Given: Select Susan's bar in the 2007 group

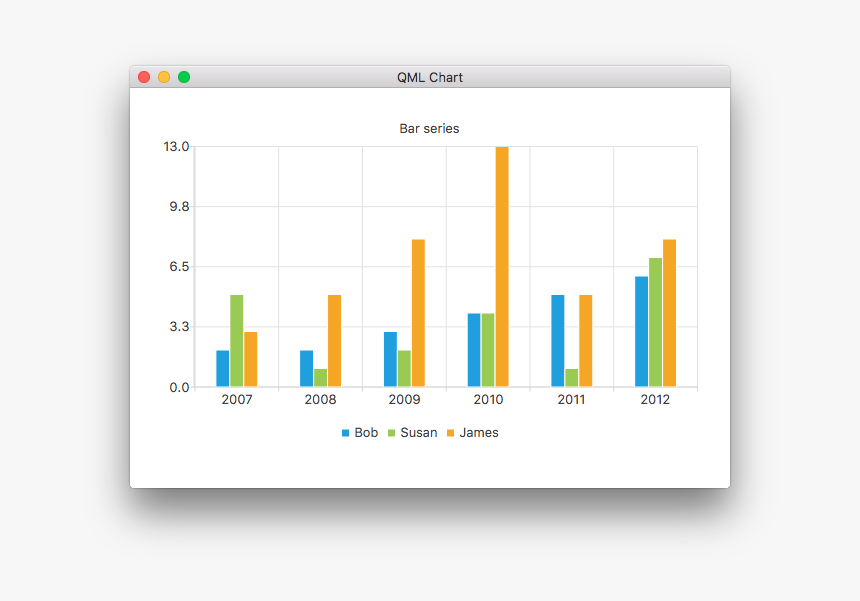Looking at the screenshot, I should [237, 340].
